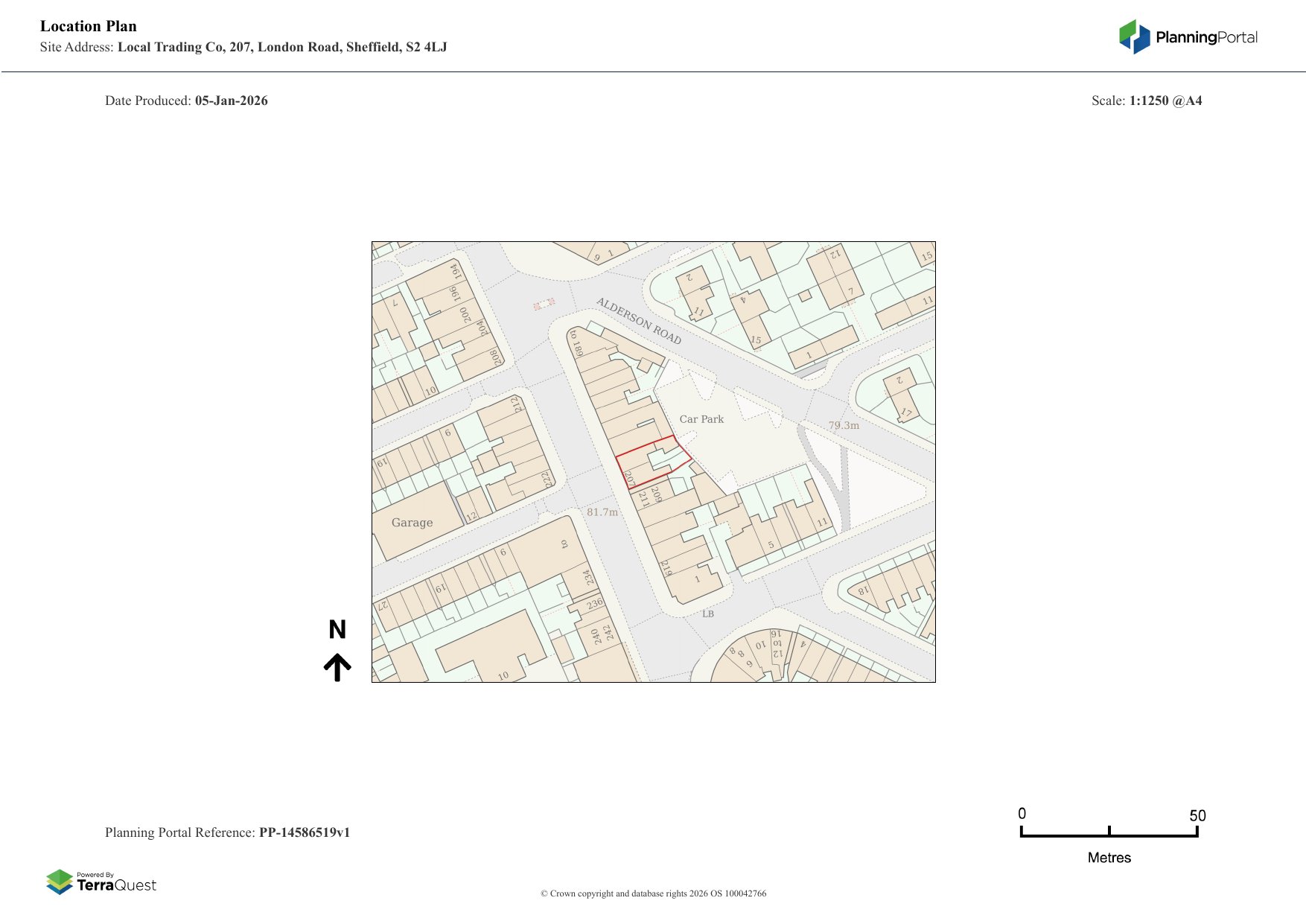The width and height of the screenshot is (1306, 924).
Task: Click the scale bar's 0 start mark
Action: [x=1022, y=832]
